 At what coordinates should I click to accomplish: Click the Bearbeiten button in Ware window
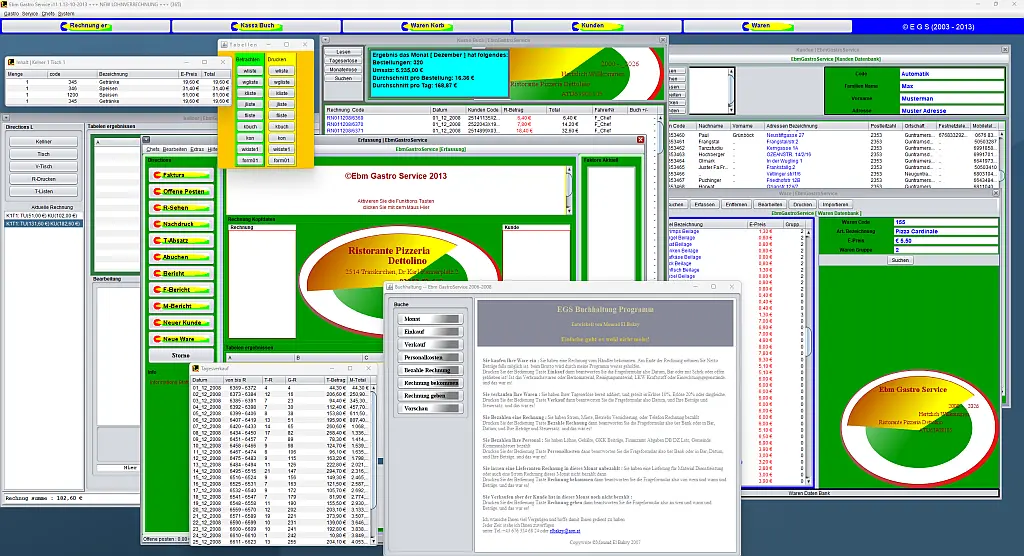769,204
